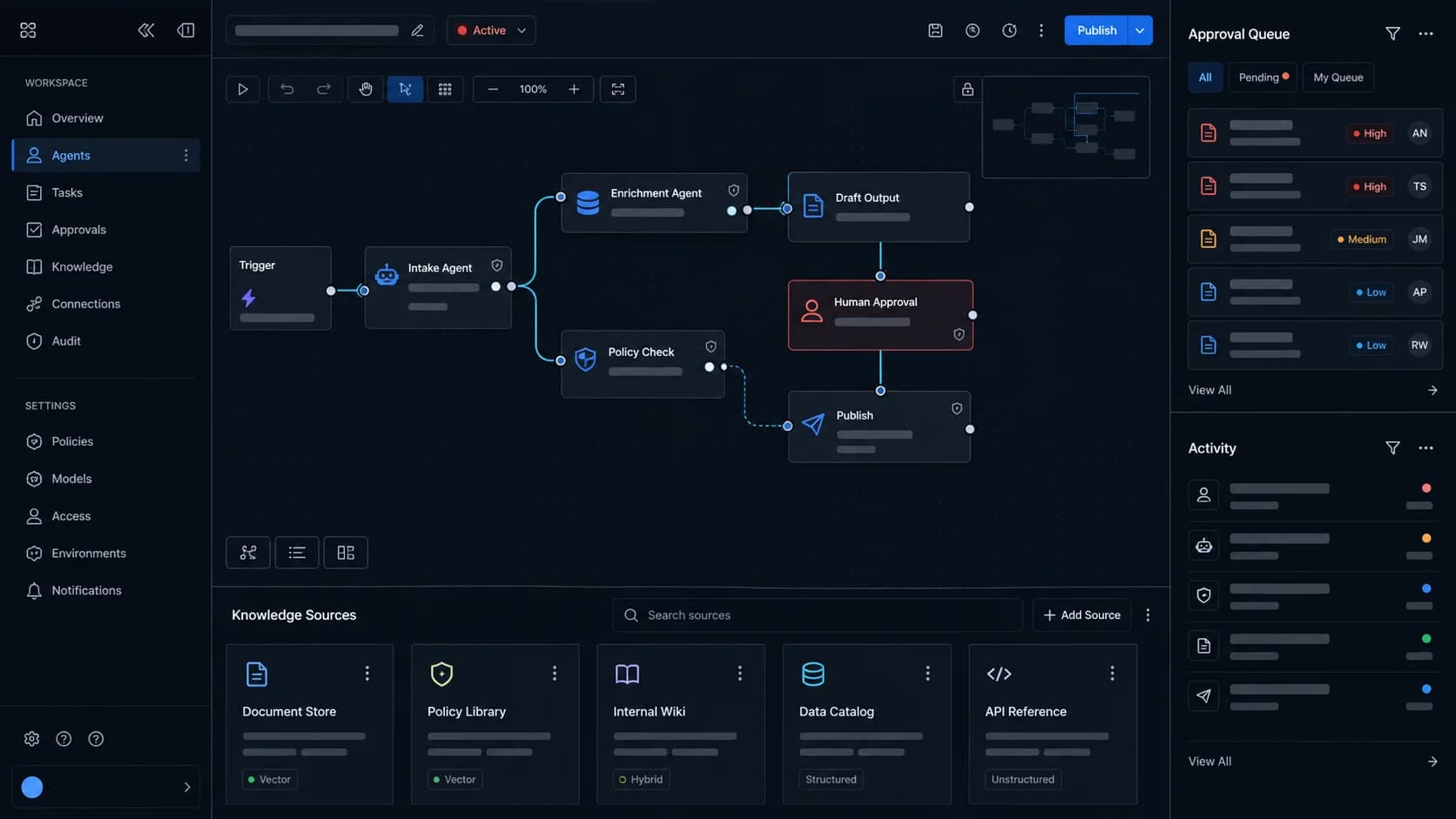This screenshot has width=1456, height=819.
Task: Open Data Catalog card menu
Action: pyautogui.click(x=927, y=674)
